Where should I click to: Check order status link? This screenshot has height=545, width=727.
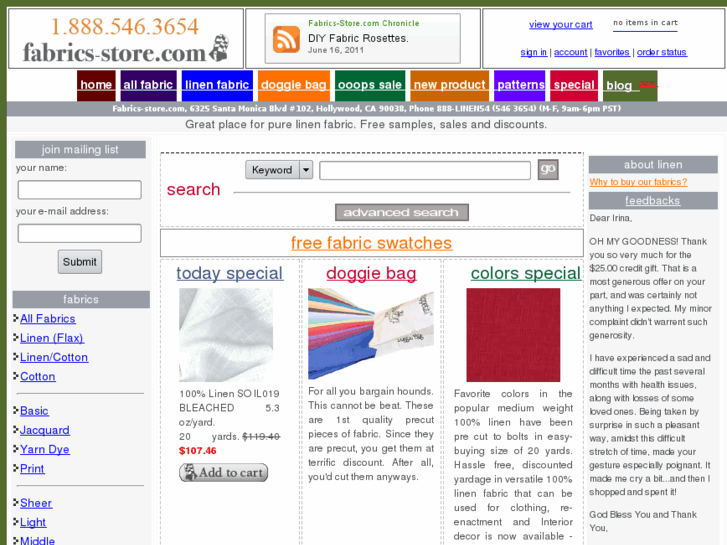662,52
